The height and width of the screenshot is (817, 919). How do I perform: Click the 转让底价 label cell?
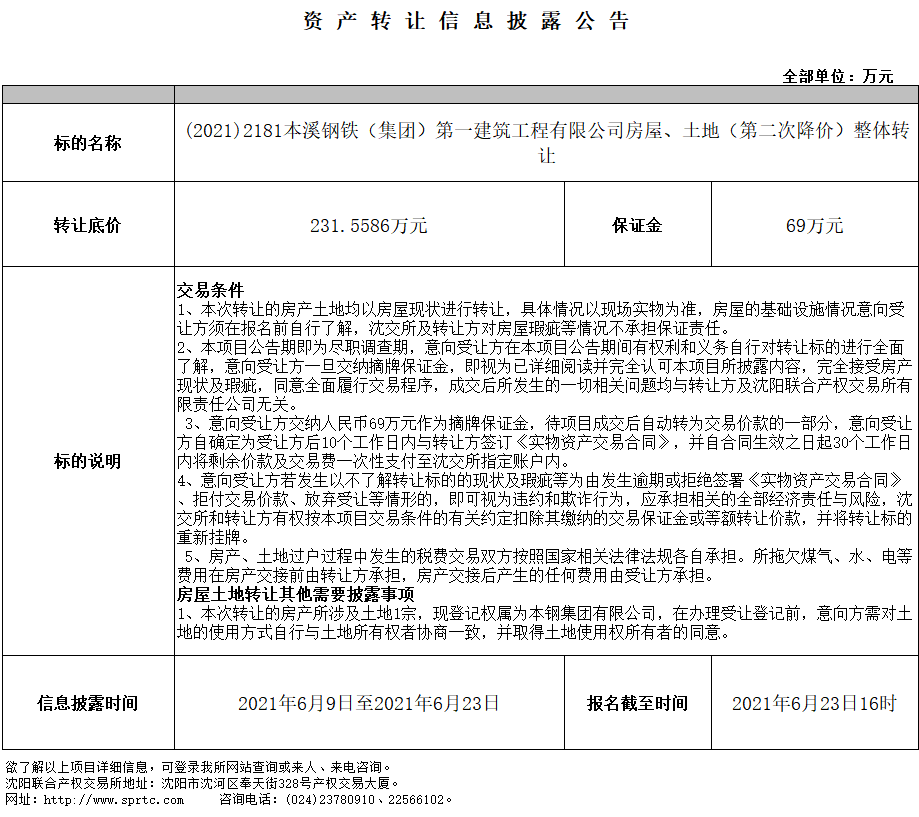click(87, 225)
